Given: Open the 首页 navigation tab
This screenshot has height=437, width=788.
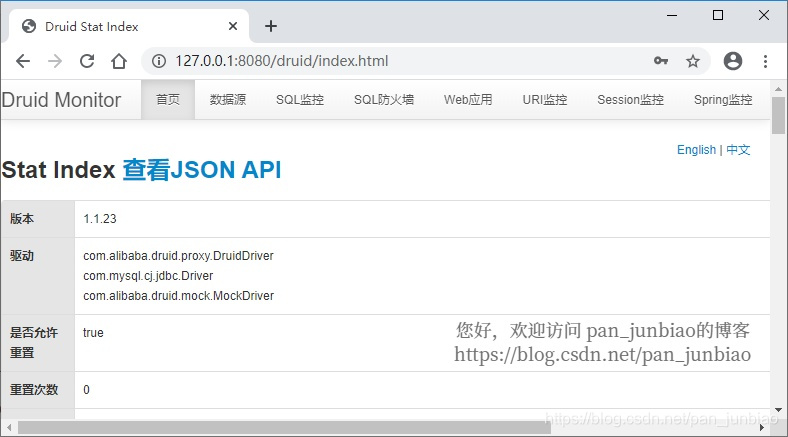Looking at the screenshot, I should [x=168, y=99].
